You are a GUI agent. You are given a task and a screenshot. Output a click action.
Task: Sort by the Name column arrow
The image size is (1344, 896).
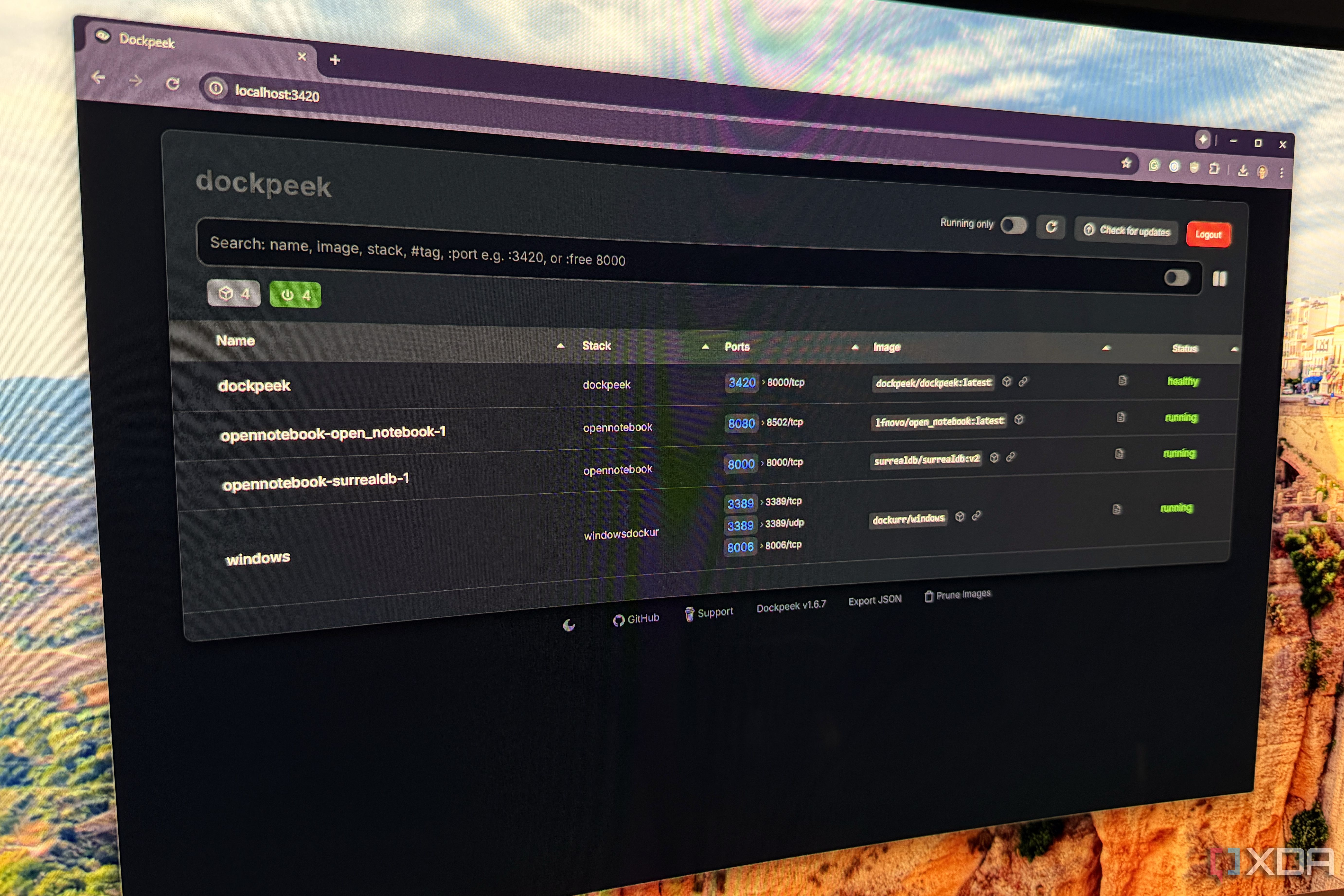[x=561, y=346]
